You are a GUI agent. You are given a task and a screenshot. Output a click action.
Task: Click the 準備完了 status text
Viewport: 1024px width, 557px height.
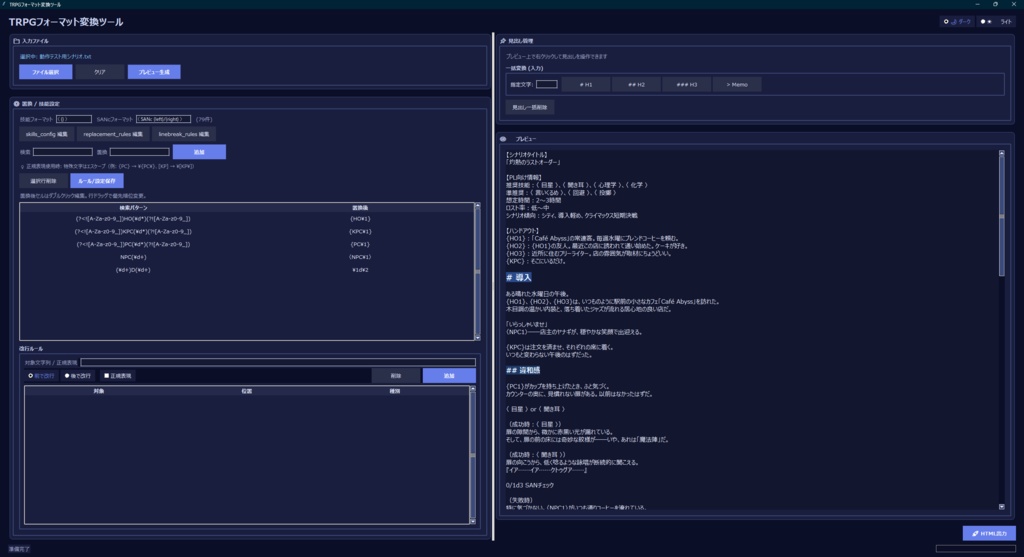point(19,549)
